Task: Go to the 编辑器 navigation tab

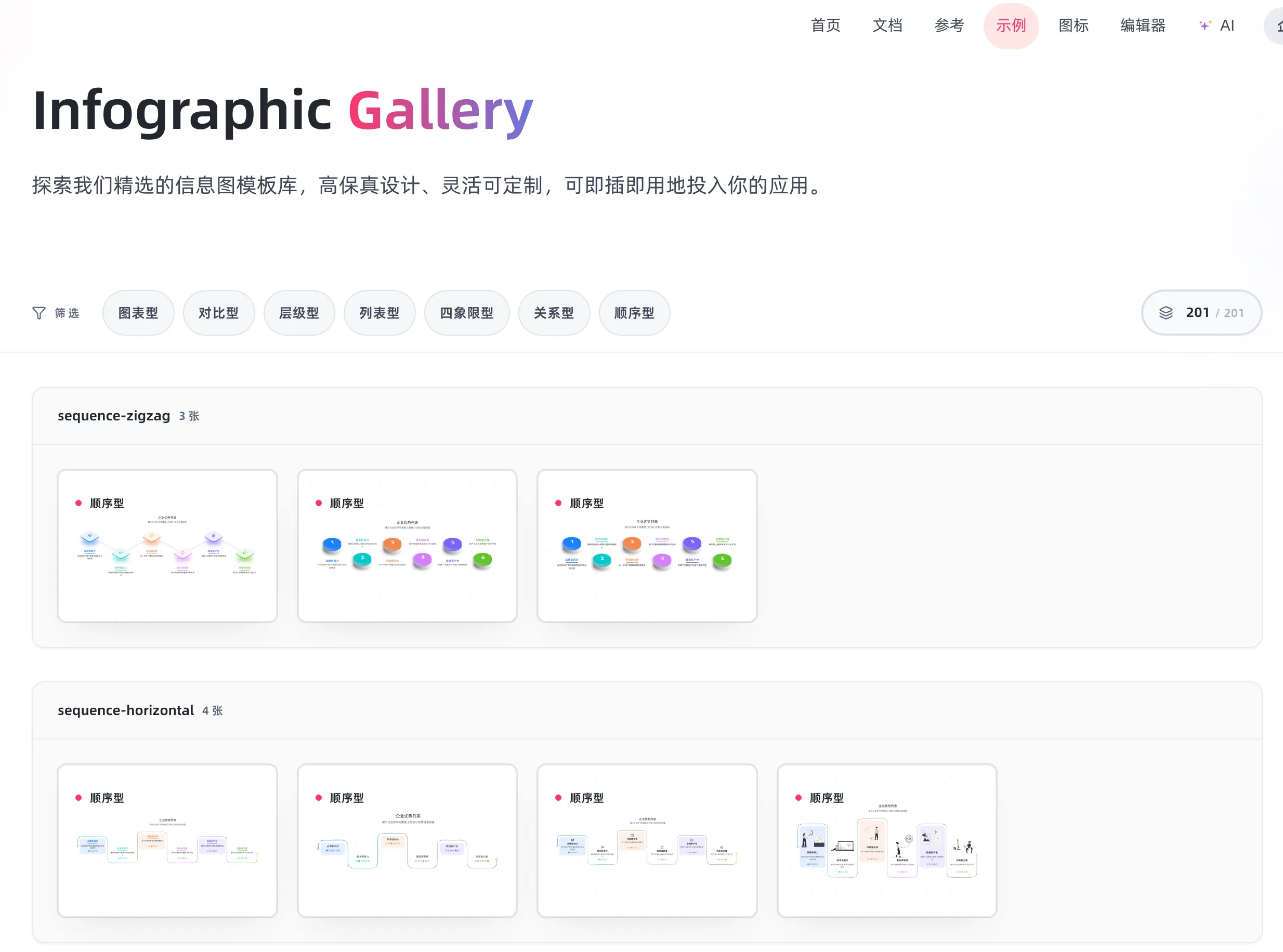Action: tap(1142, 25)
